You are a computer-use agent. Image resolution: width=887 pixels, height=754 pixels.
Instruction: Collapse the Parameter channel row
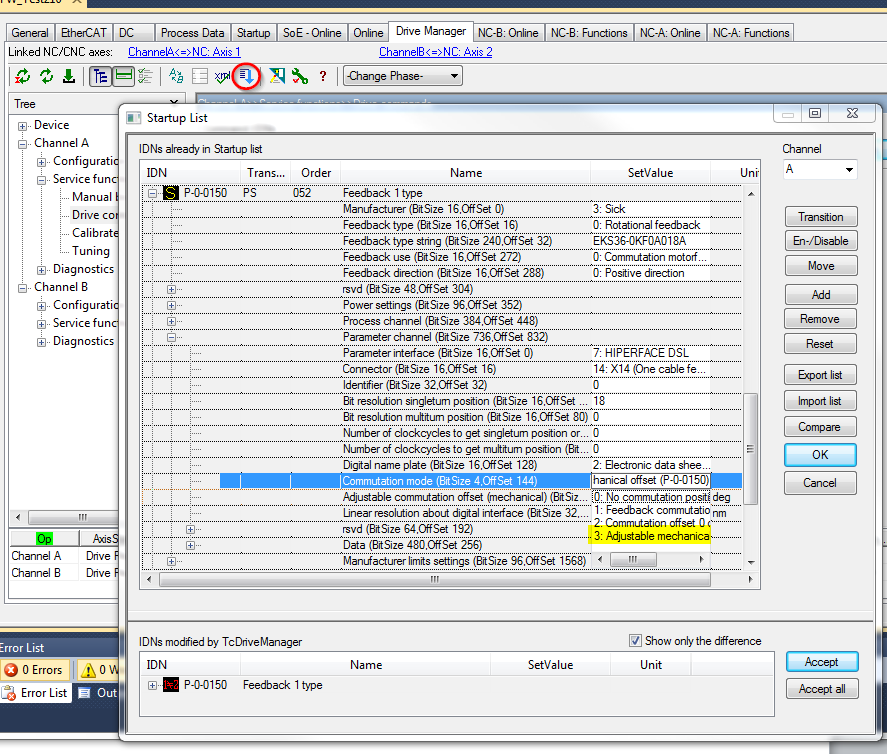pyautogui.click(x=171, y=337)
